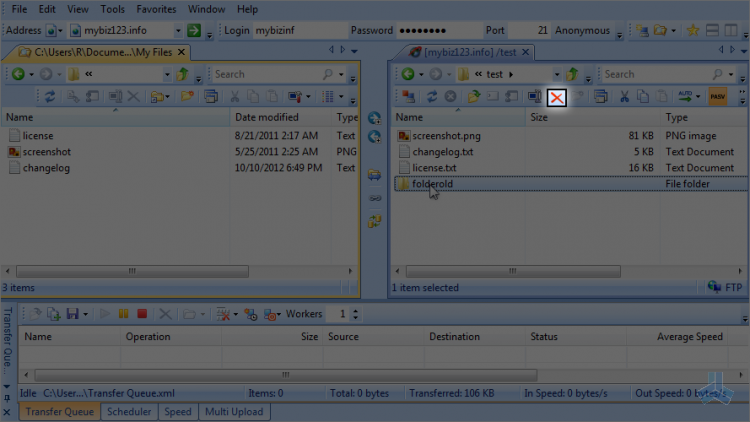Image resolution: width=750 pixels, height=422 pixels.
Task: Open the File menu
Action: coord(19,9)
